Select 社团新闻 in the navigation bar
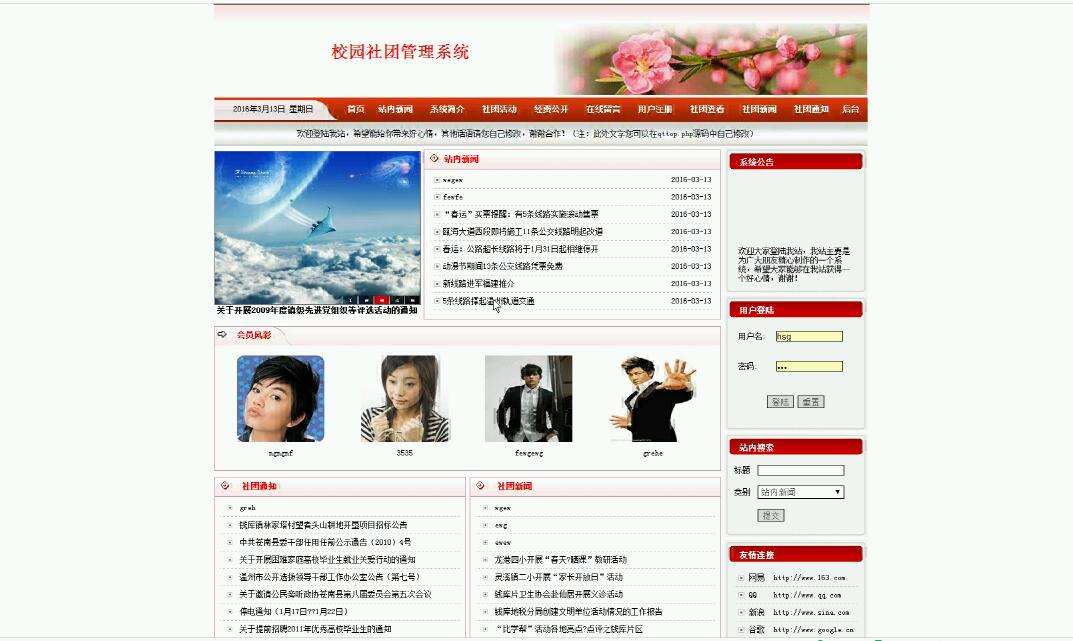 [x=759, y=109]
